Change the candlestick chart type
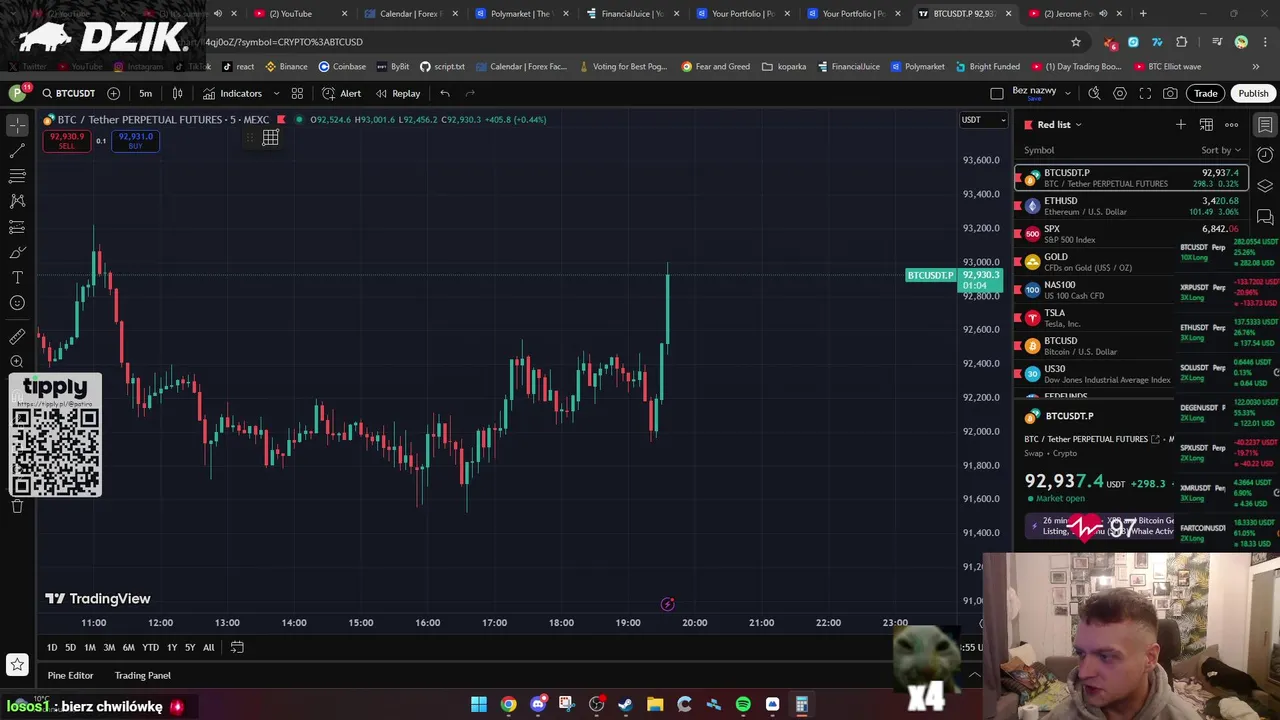The height and width of the screenshot is (720, 1280). 177,93
